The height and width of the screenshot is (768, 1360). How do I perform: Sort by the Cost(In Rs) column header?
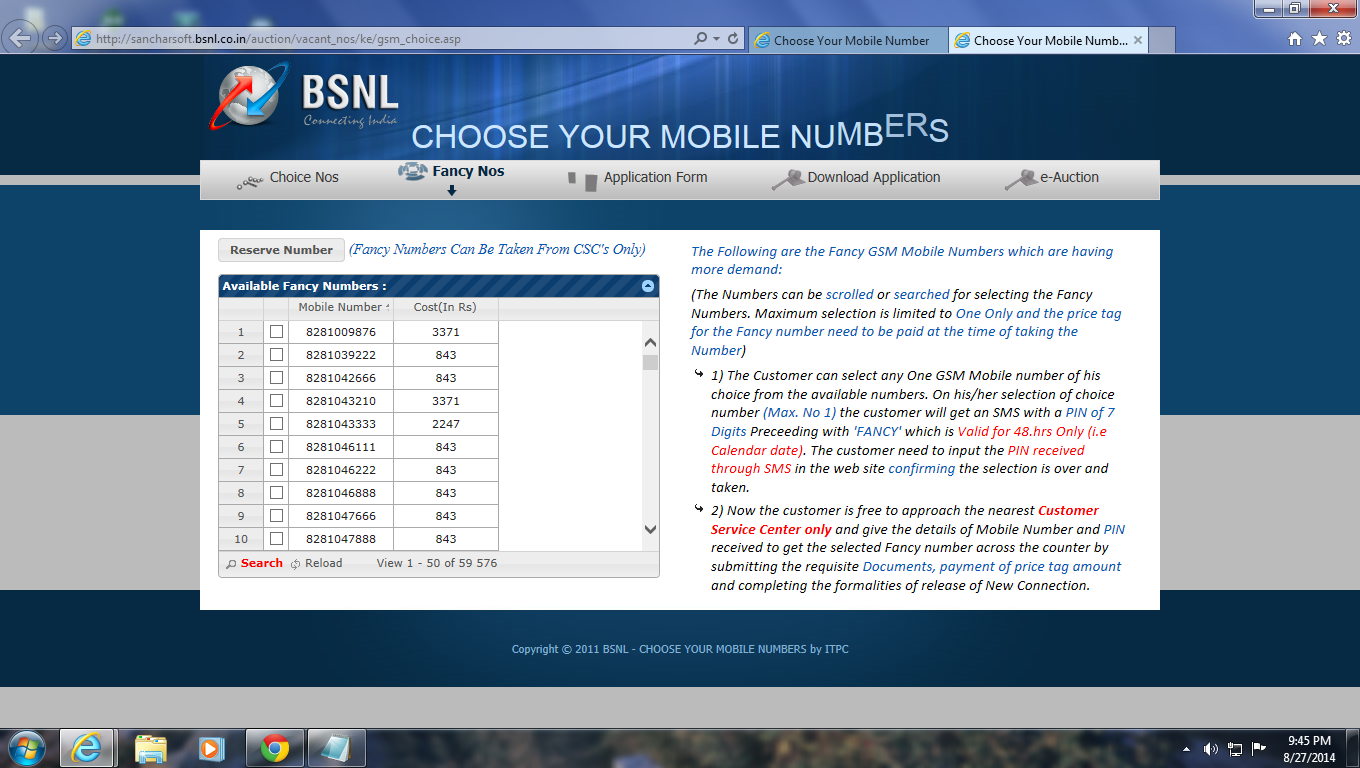446,308
